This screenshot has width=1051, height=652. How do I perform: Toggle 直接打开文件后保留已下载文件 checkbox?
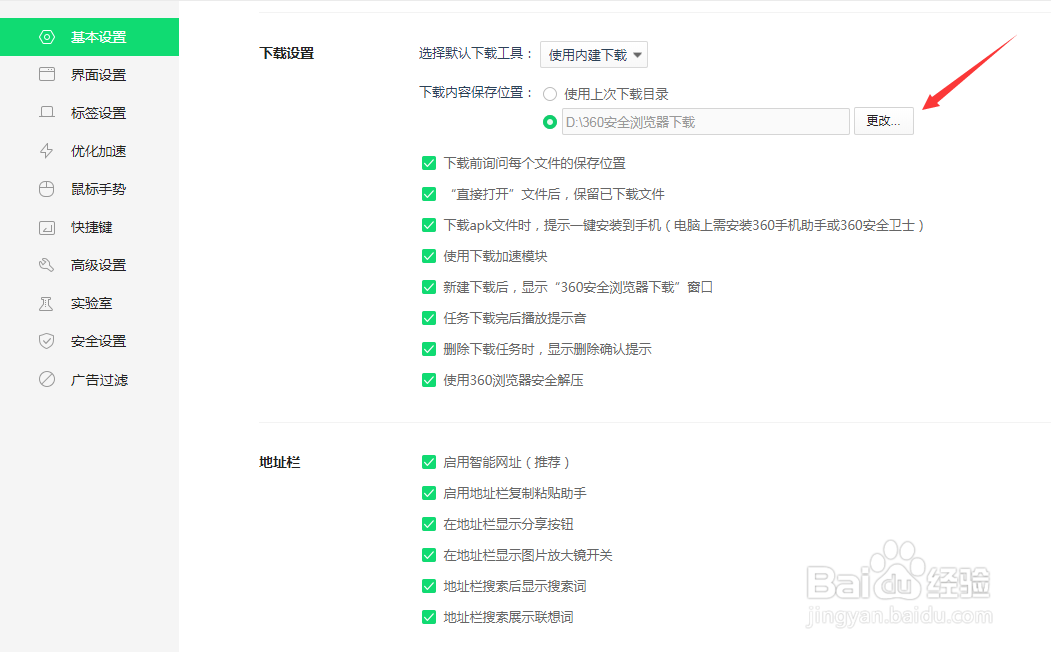(x=429, y=194)
